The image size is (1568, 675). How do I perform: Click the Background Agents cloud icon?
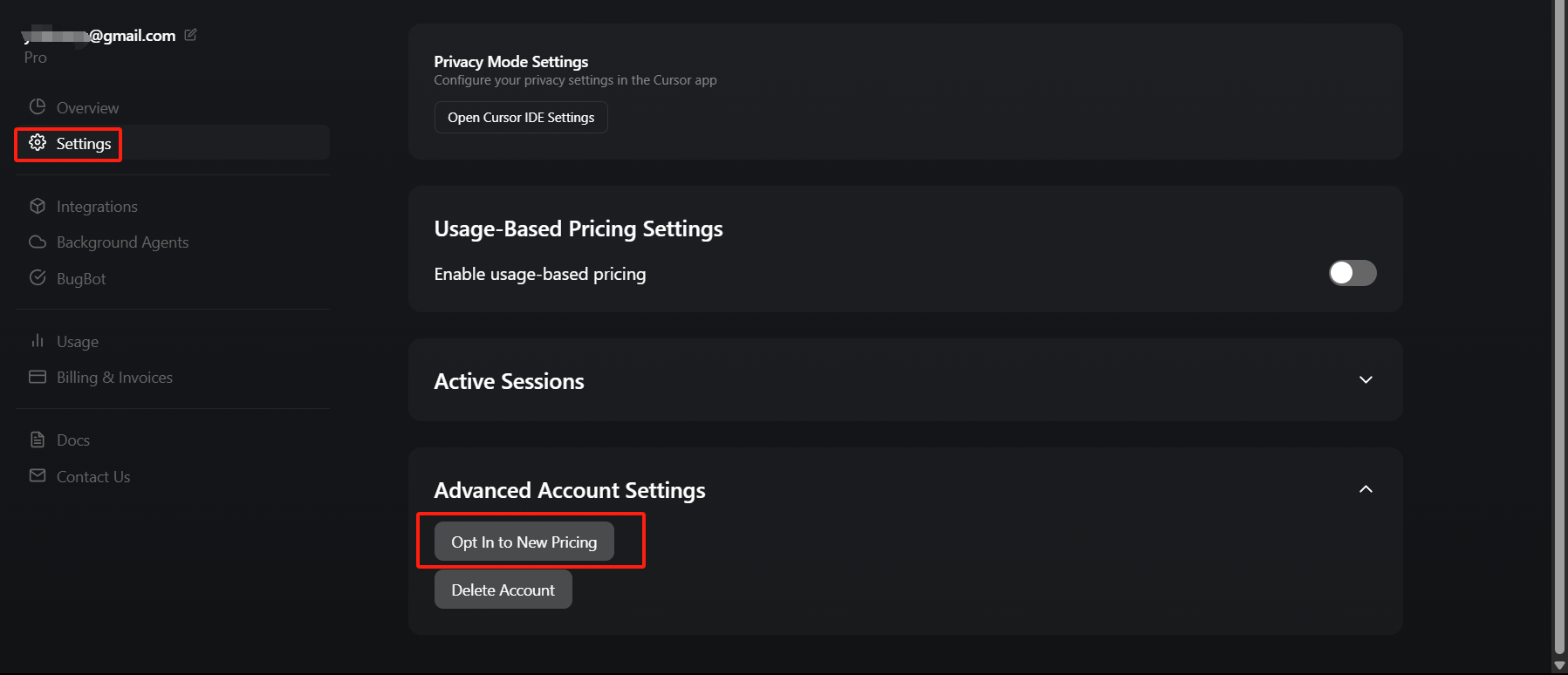pyautogui.click(x=38, y=242)
